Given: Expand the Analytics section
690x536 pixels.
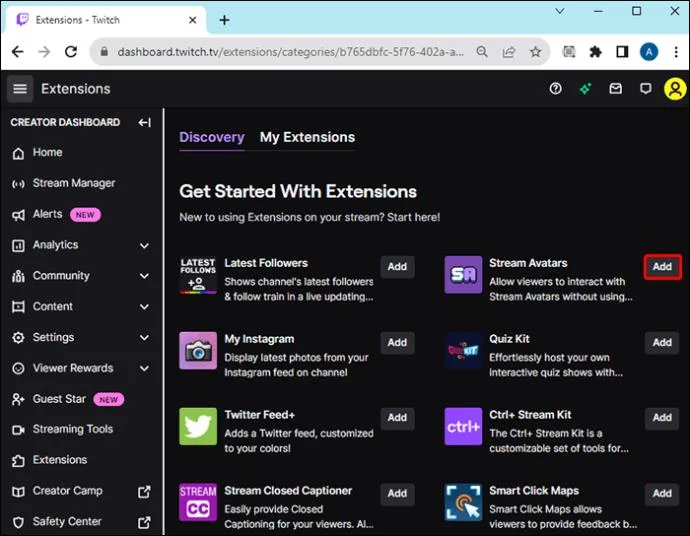Looking at the screenshot, I should pos(144,246).
